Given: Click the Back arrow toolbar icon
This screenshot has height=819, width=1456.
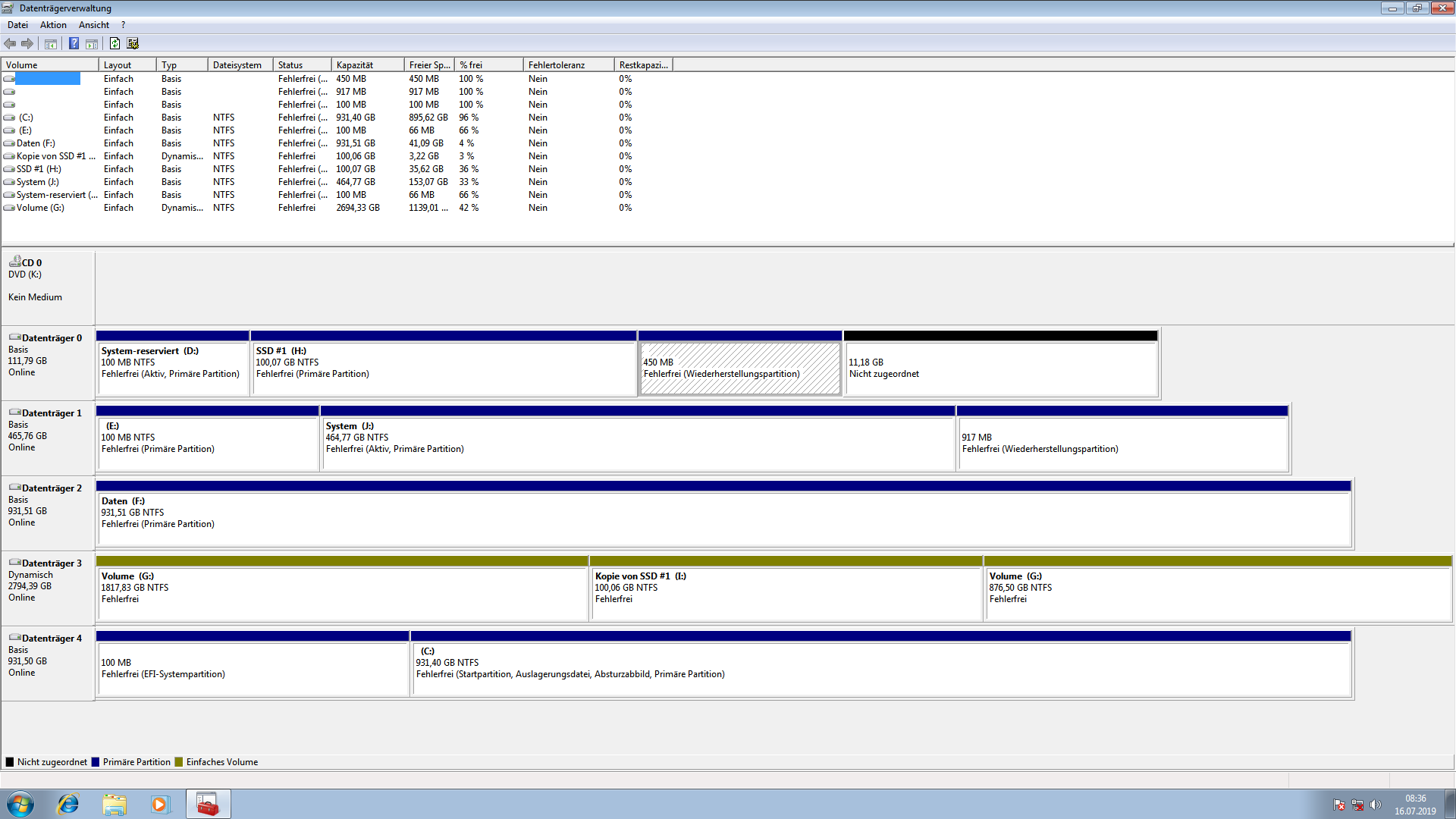Looking at the screenshot, I should 10,43.
